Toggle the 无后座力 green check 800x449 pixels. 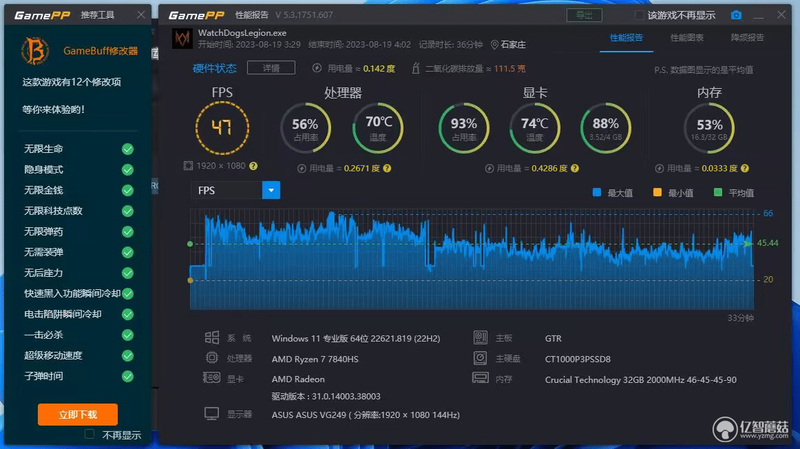pyautogui.click(x=128, y=273)
